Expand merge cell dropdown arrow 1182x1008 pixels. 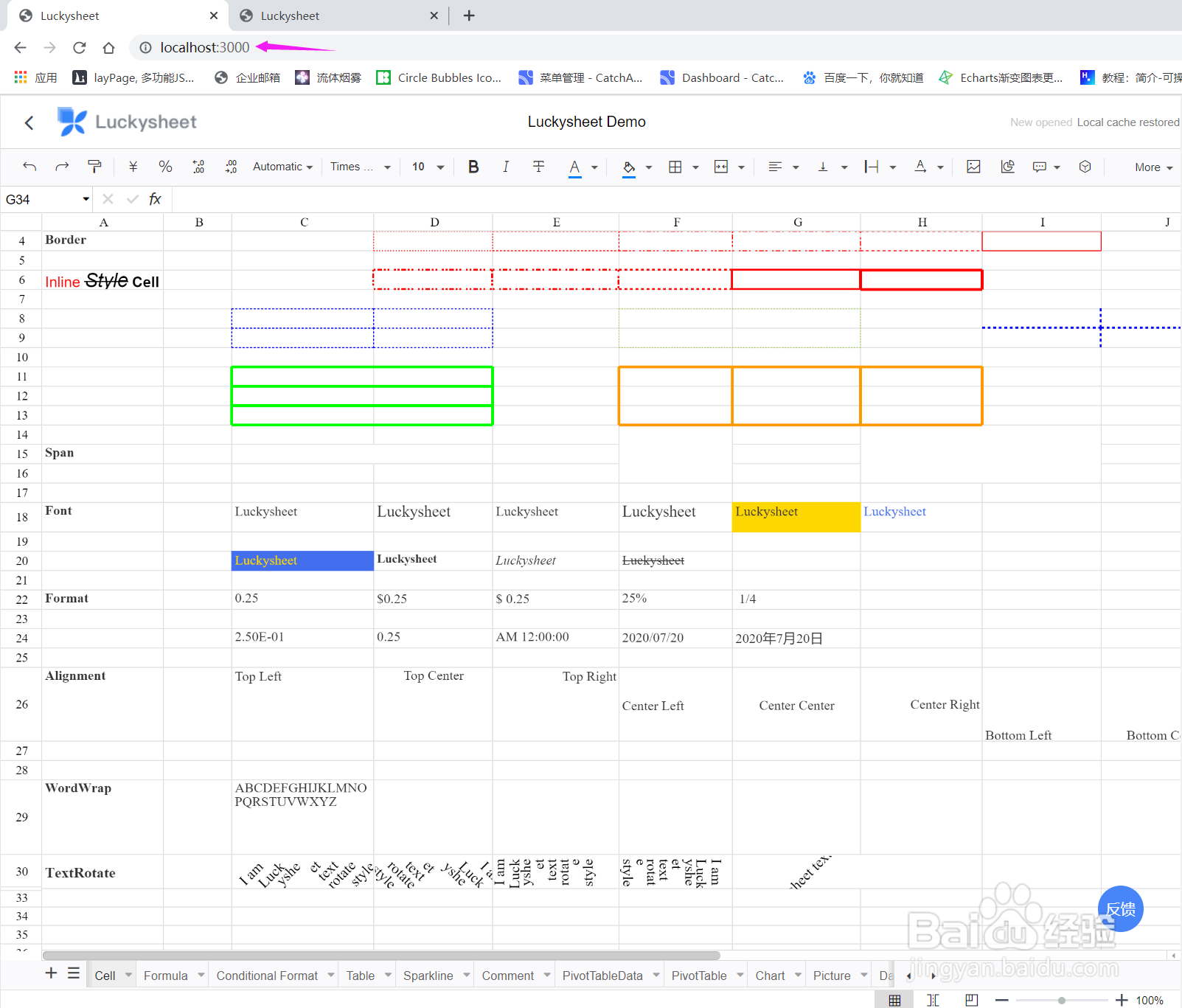(x=741, y=167)
